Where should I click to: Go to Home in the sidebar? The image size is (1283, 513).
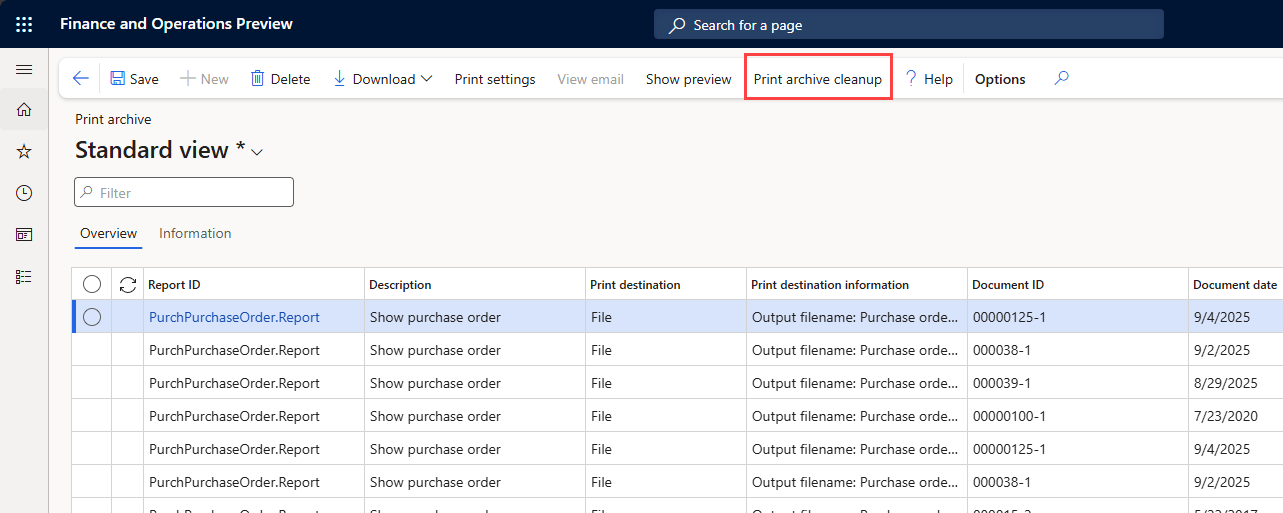[x=24, y=109]
